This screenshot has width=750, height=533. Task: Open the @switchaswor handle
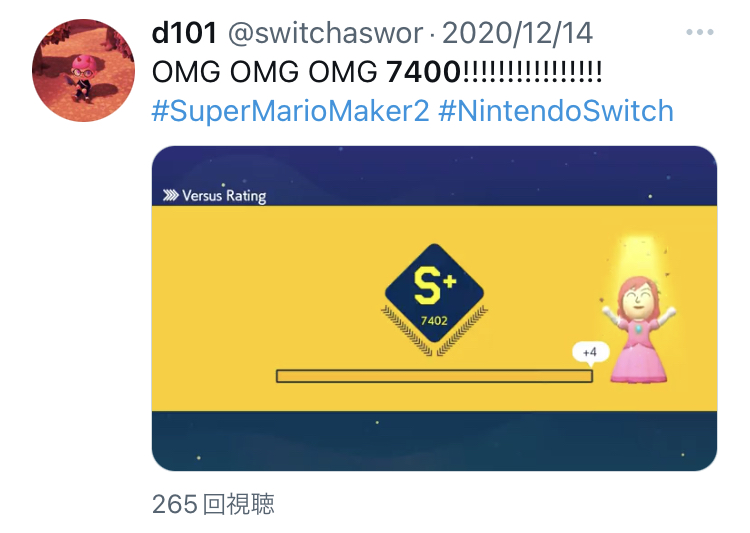[325, 33]
